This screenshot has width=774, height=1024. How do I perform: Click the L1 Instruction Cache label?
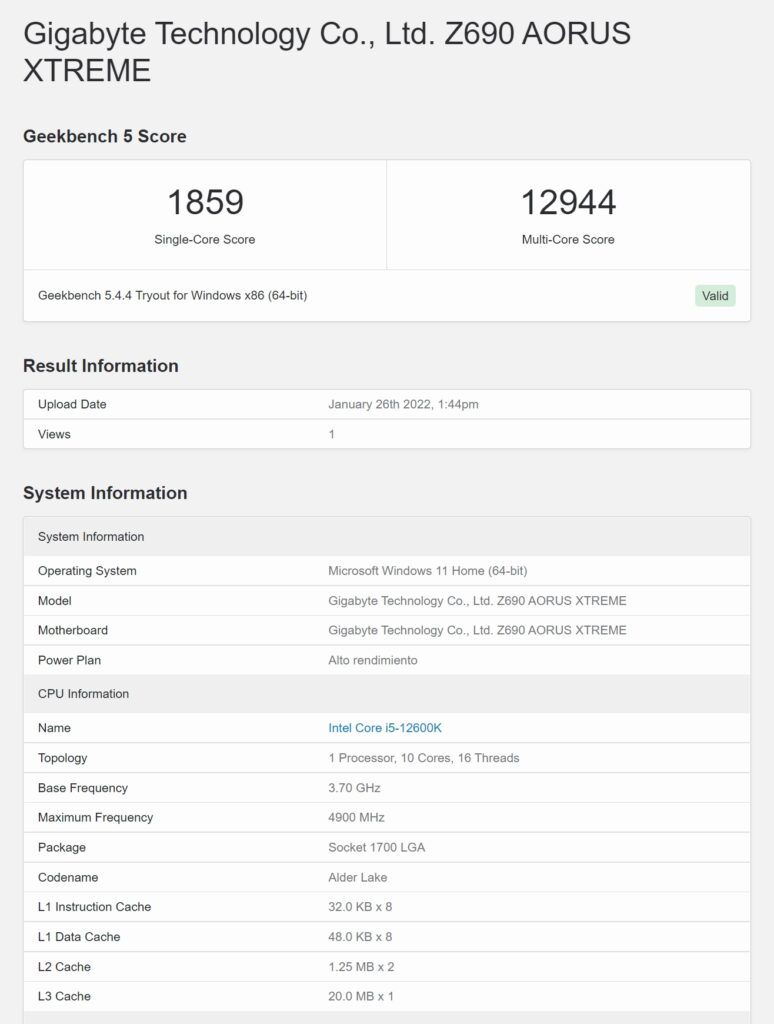pos(94,906)
